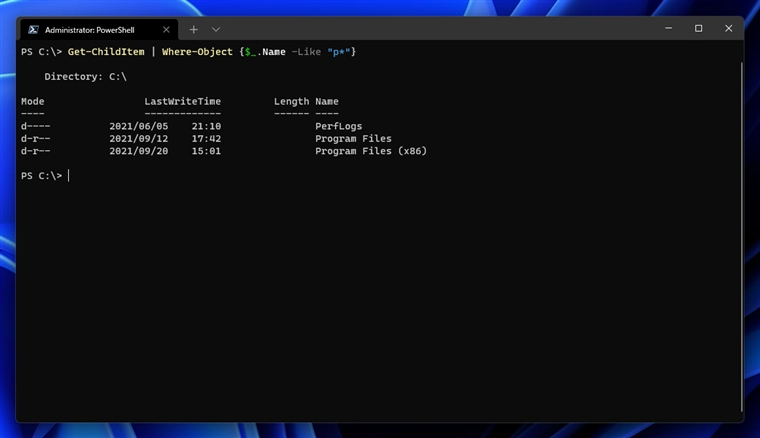Open the new tab profile dropdown

pos(216,30)
